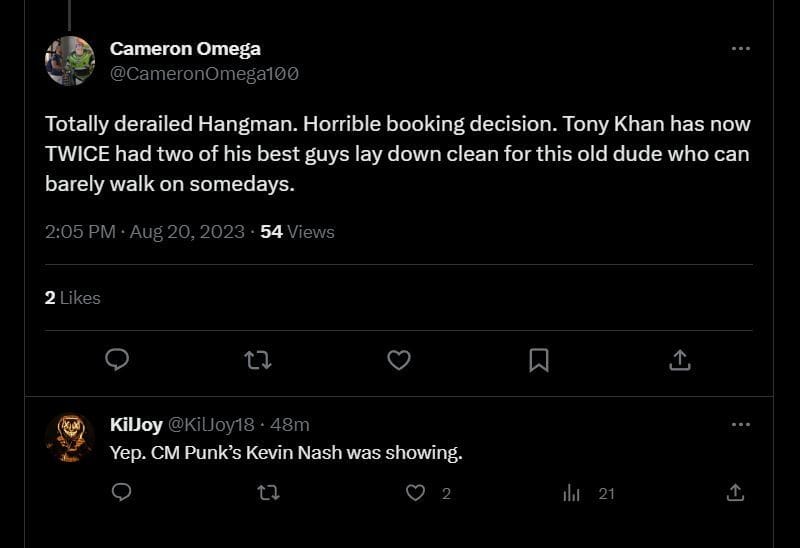800x548 pixels.
Task: Like KilJoy's reply with 2 likes
Action: click(417, 492)
